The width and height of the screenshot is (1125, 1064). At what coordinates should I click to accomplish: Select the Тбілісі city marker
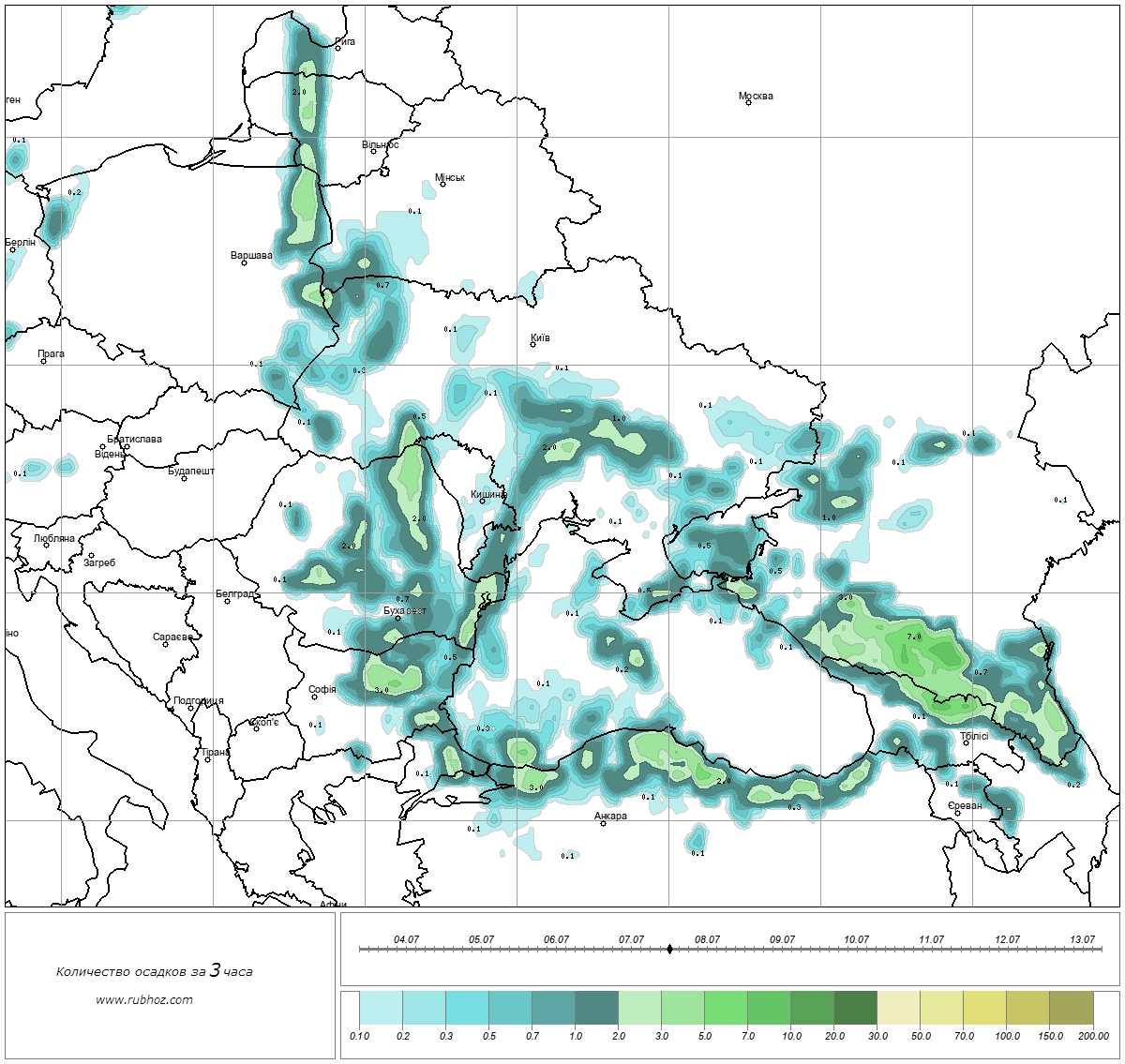966,743
